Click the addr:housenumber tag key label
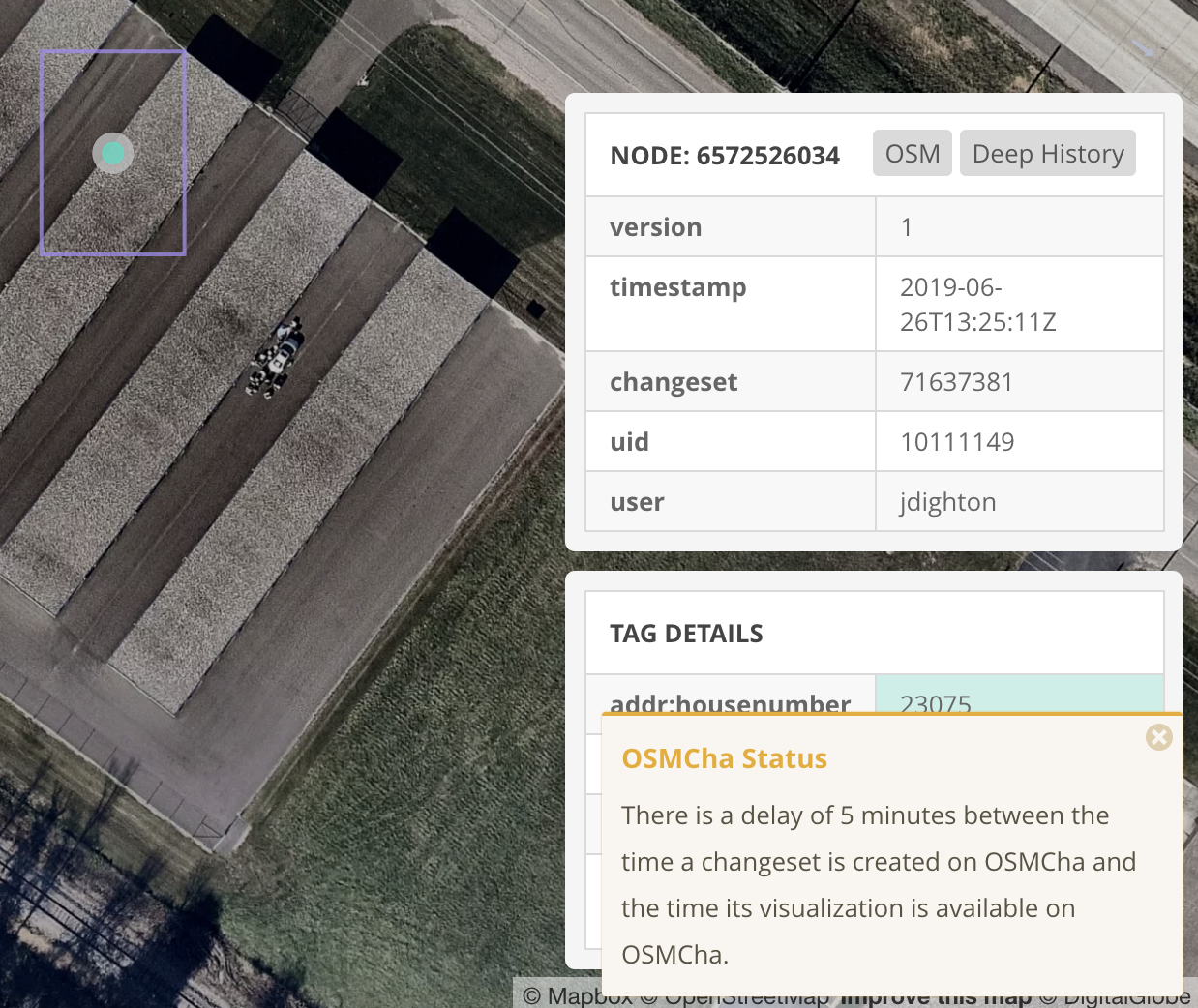This screenshot has height=1008, width=1198. pos(730,705)
